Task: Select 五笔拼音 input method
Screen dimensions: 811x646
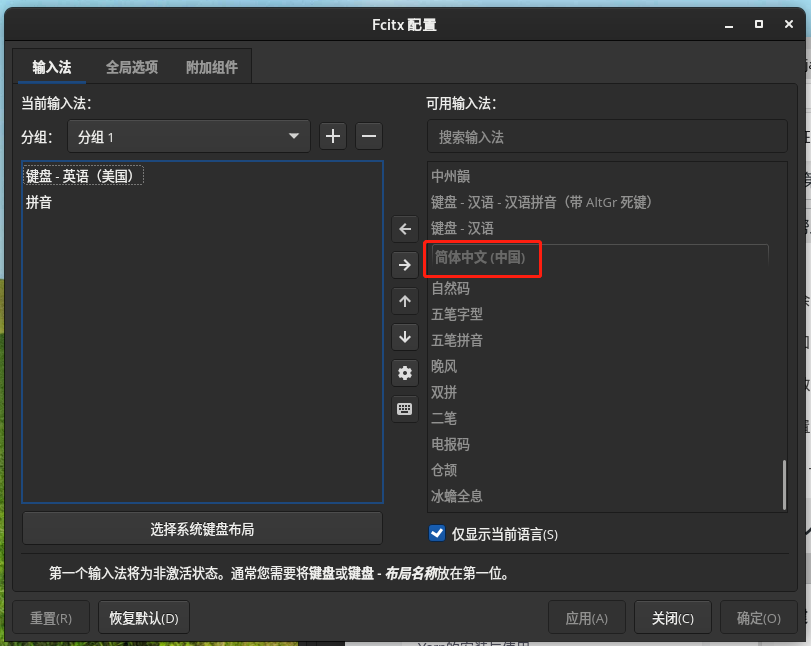Action: [x=605, y=340]
